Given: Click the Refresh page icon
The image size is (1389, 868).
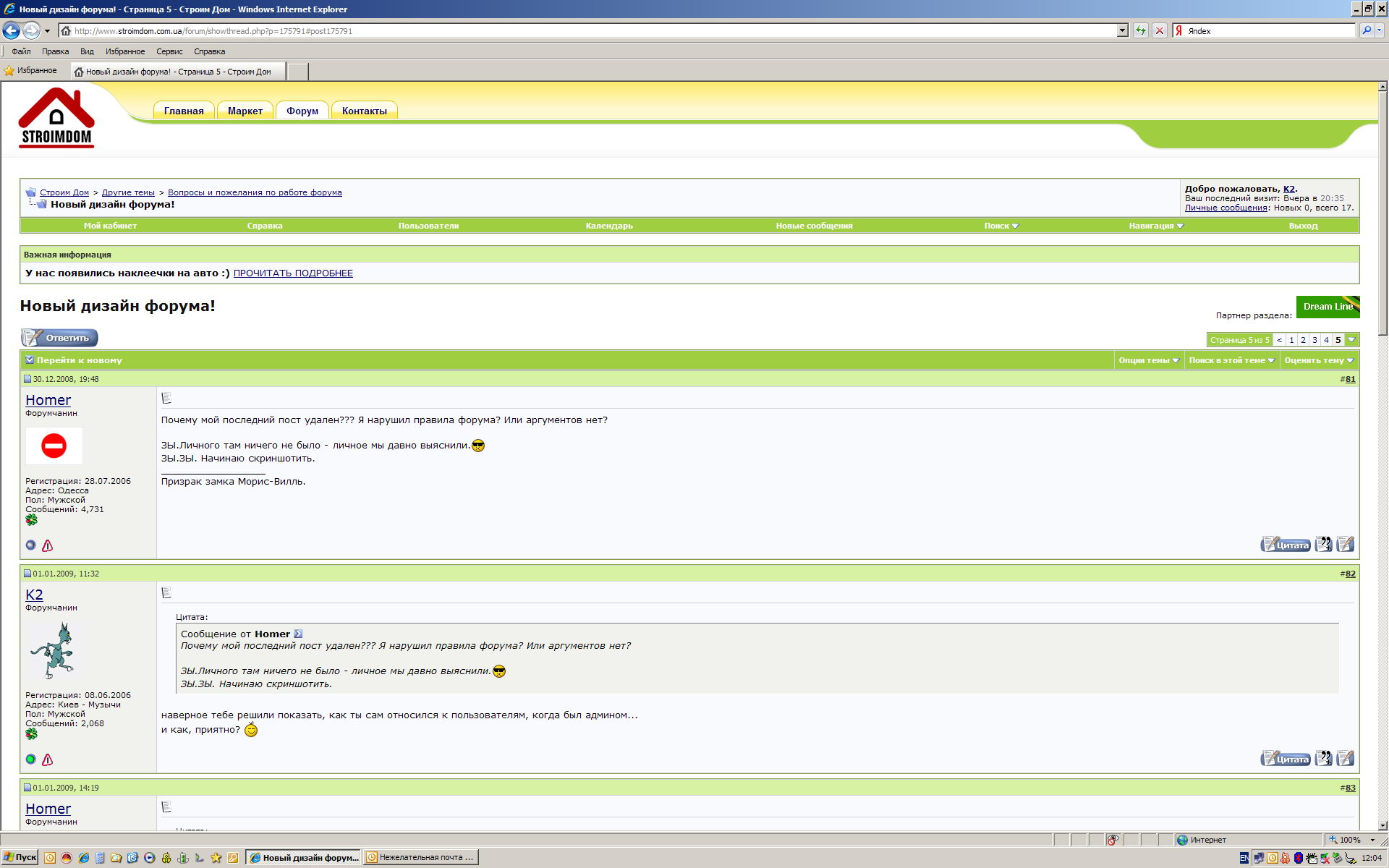Looking at the screenshot, I should click(x=1141, y=30).
